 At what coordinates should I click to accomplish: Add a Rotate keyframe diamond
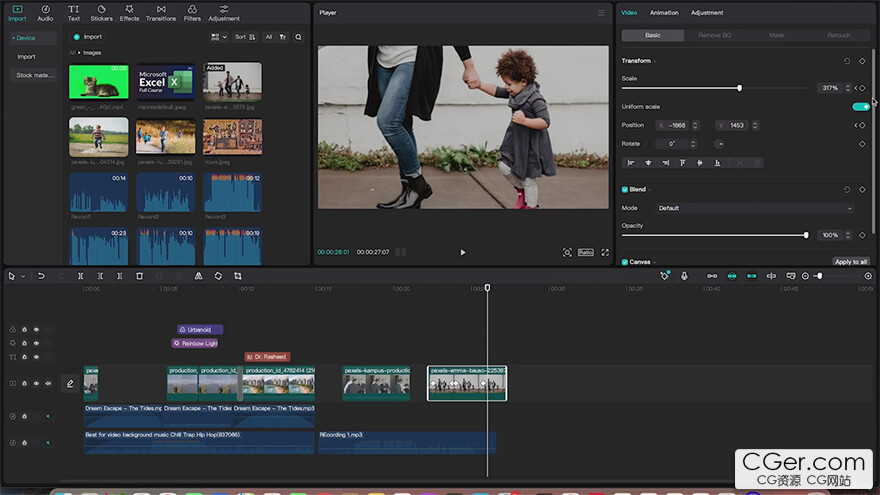(862, 144)
